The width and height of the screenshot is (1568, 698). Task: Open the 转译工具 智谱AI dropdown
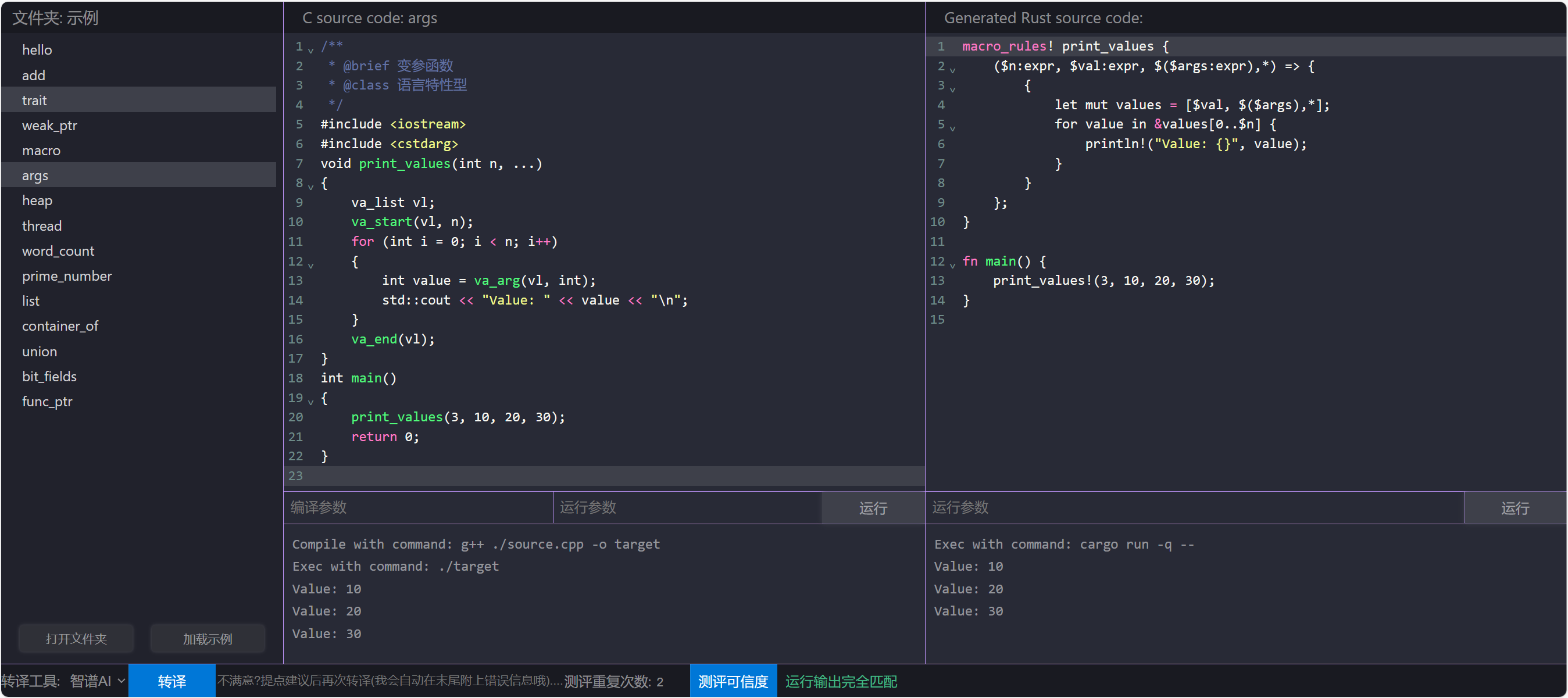98,681
